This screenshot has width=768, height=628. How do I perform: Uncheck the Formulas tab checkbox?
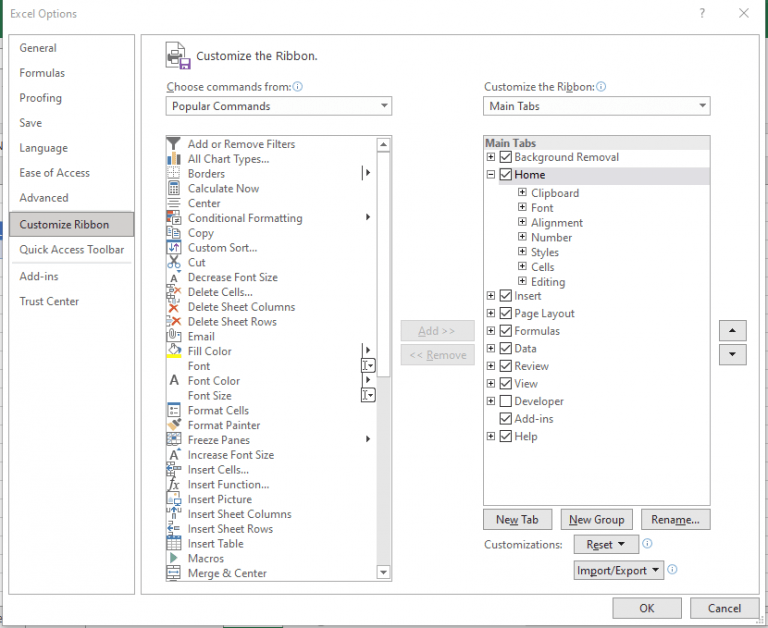point(505,331)
